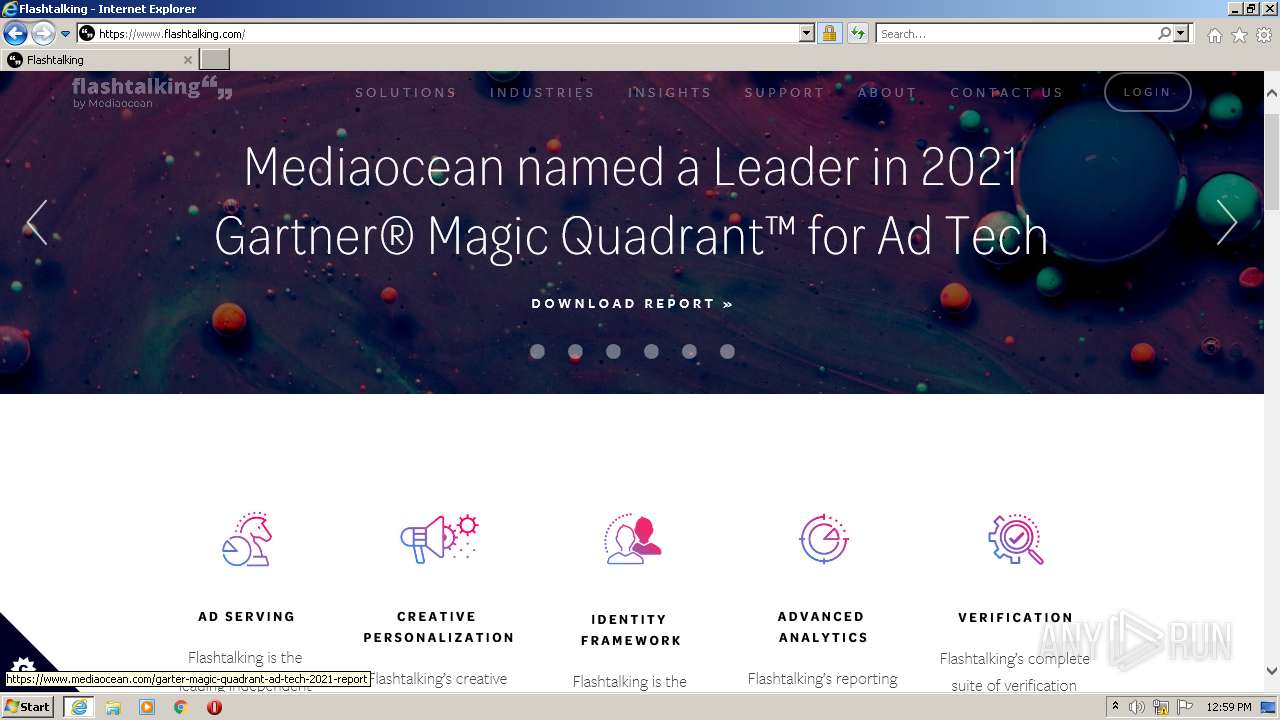This screenshot has height=720, width=1280.
Task: Show the next carousel slide
Action: pos(1227,222)
